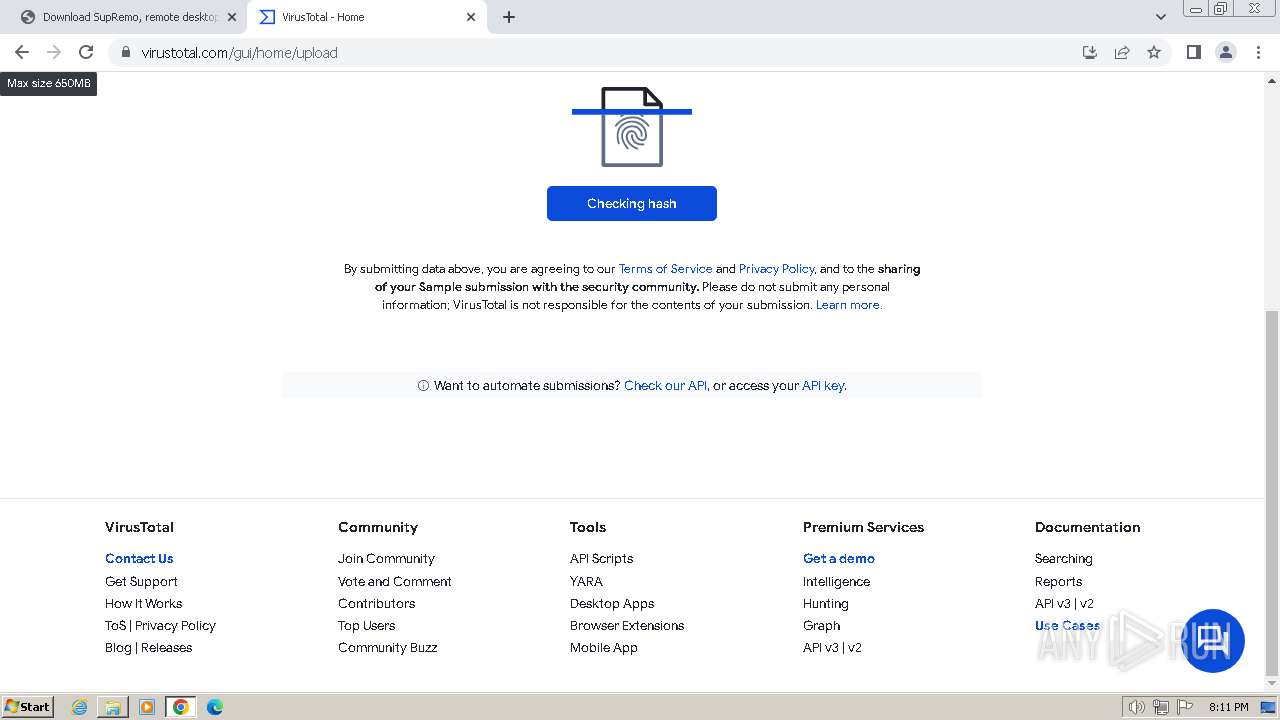Screen dimensions: 1280x720
Task: Click the padlock site info icon
Action: tap(125, 52)
